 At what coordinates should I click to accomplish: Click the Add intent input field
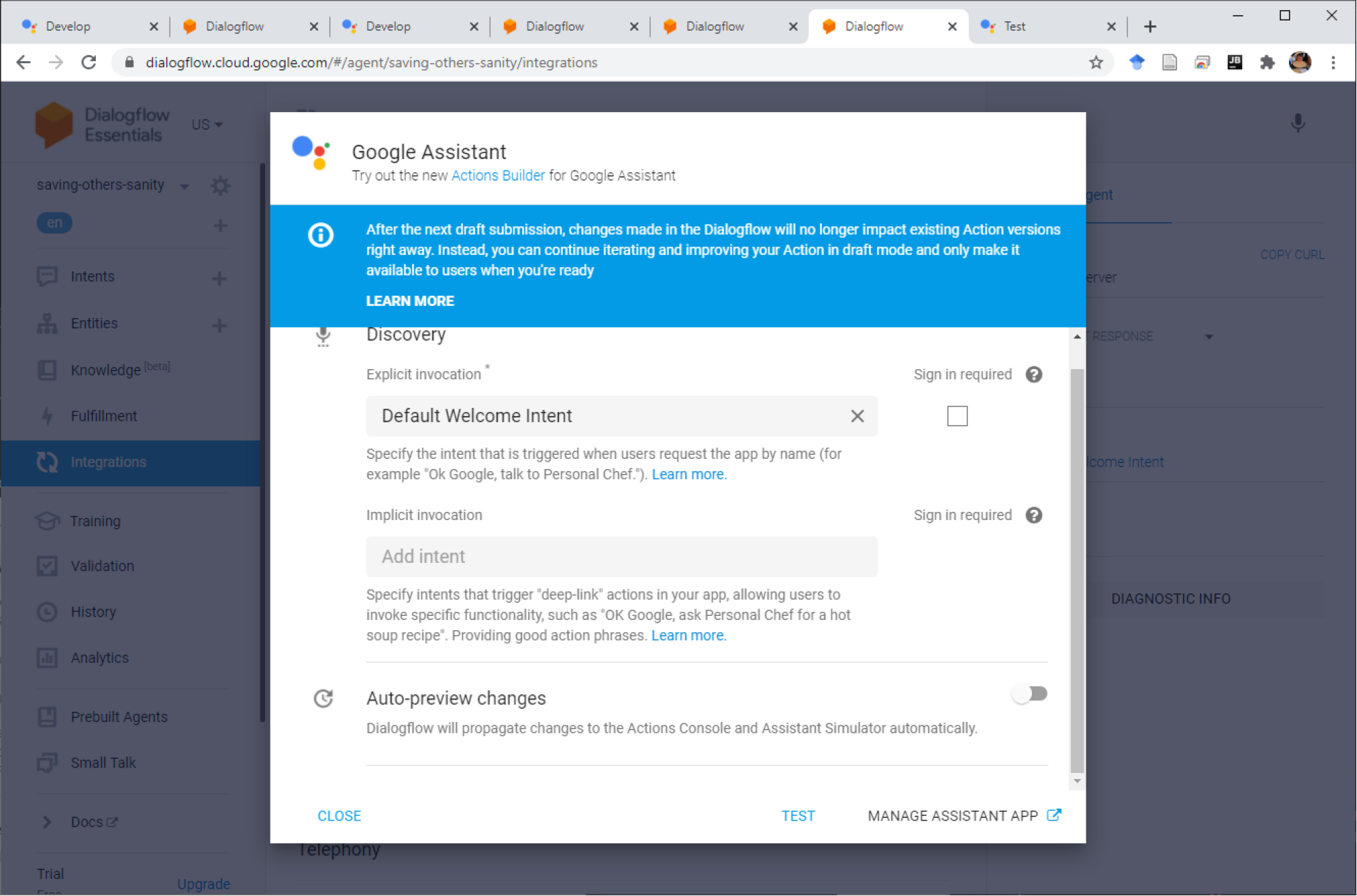[621, 557]
